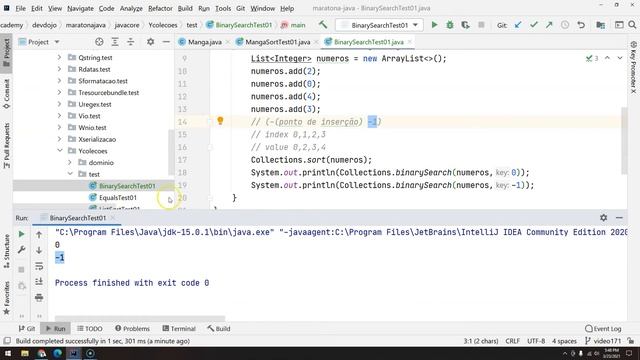640x360 pixels.
Task: Update project via Git blue arrow icon
Action: tap(518, 25)
